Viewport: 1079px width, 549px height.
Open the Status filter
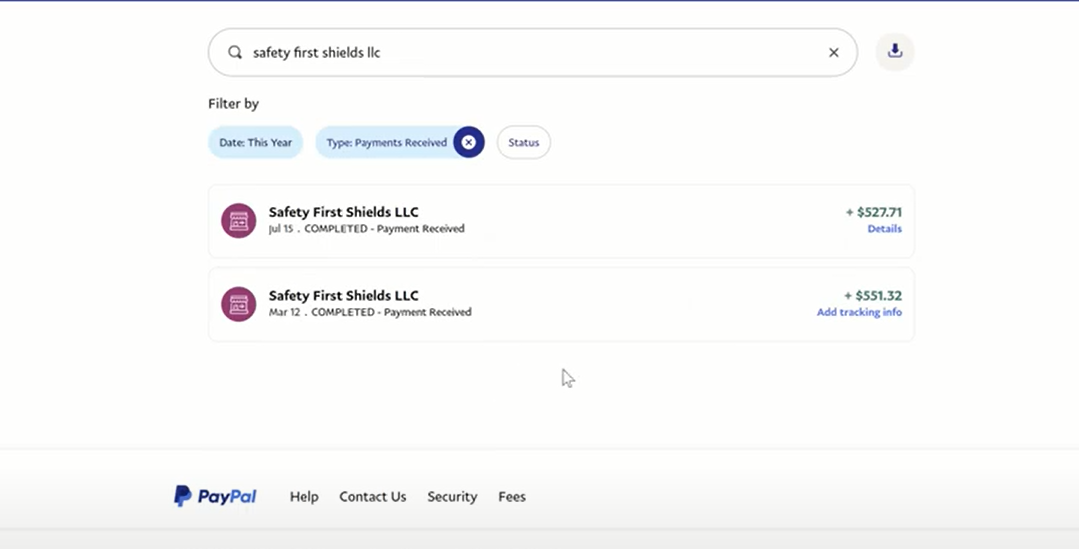click(x=524, y=142)
